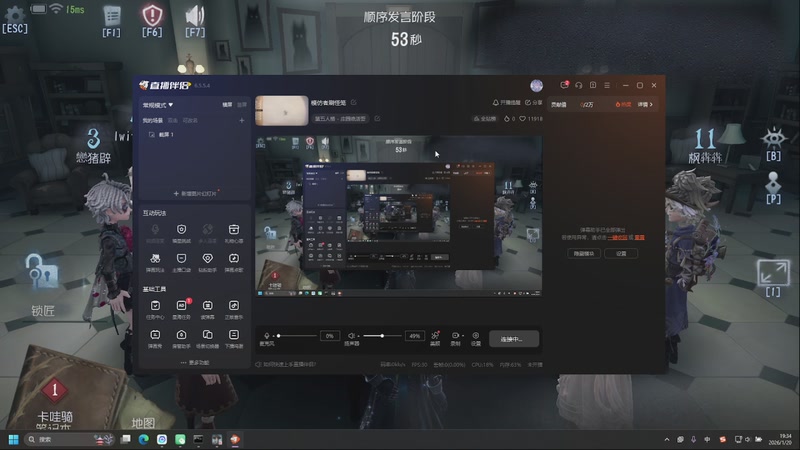
Task: Mute the speaker icon in bottom bar
Action: 352,336
